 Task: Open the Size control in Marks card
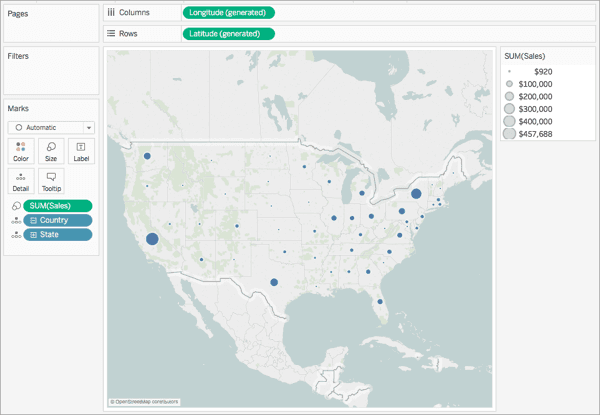[51, 151]
